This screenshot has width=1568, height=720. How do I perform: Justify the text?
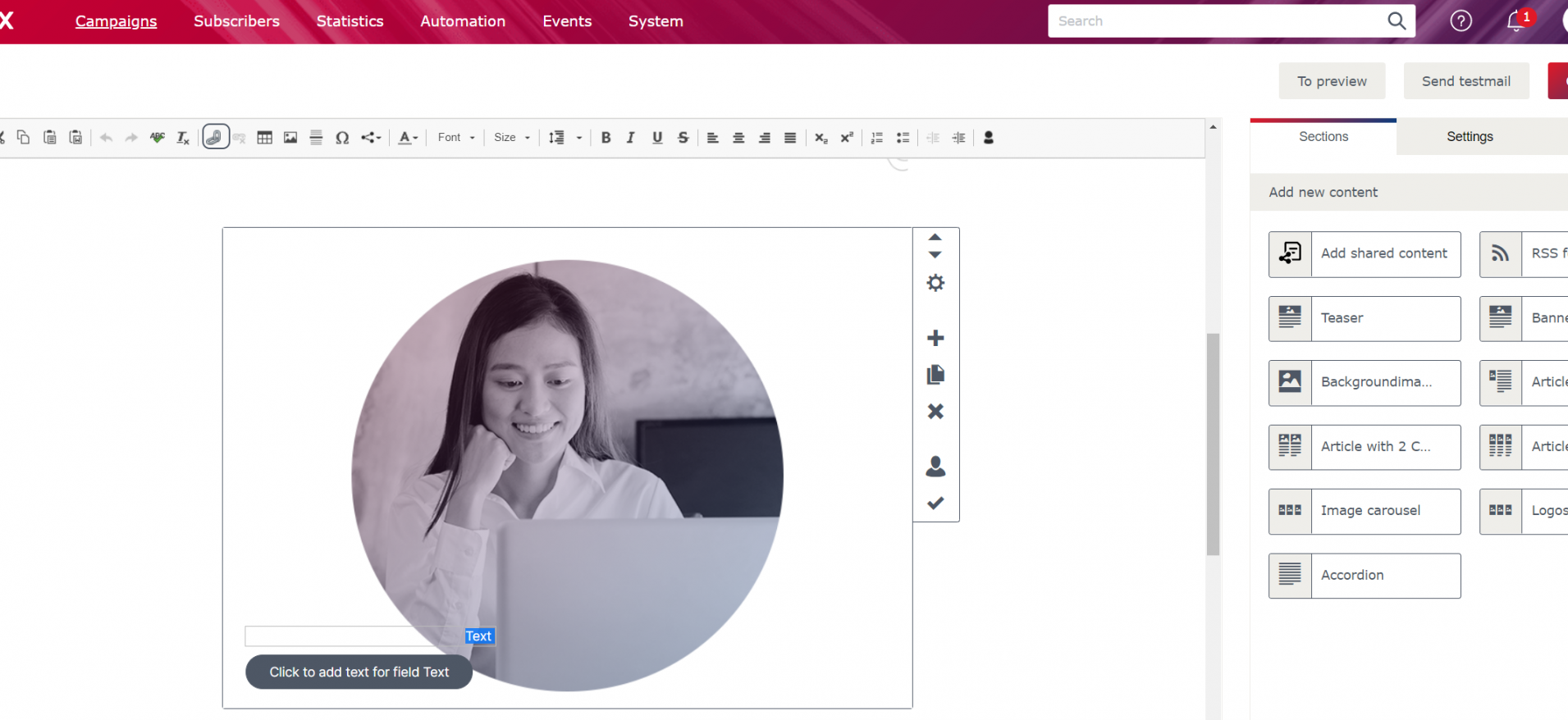click(790, 138)
